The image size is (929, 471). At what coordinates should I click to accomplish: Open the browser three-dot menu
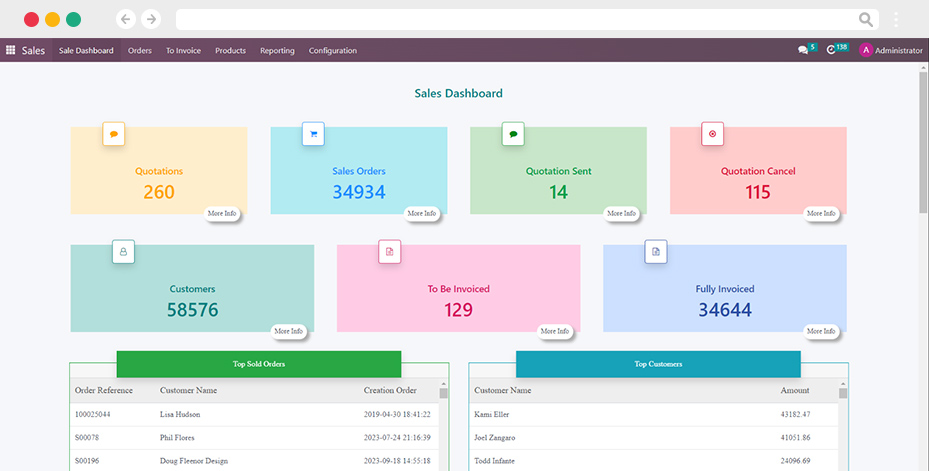coord(896,20)
